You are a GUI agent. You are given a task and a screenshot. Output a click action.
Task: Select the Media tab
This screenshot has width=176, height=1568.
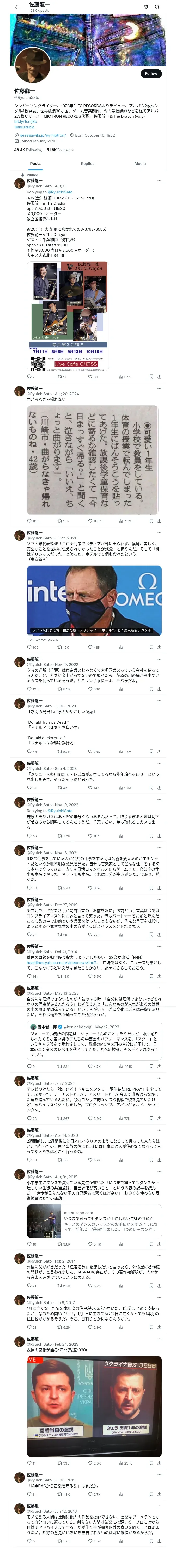click(140, 163)
